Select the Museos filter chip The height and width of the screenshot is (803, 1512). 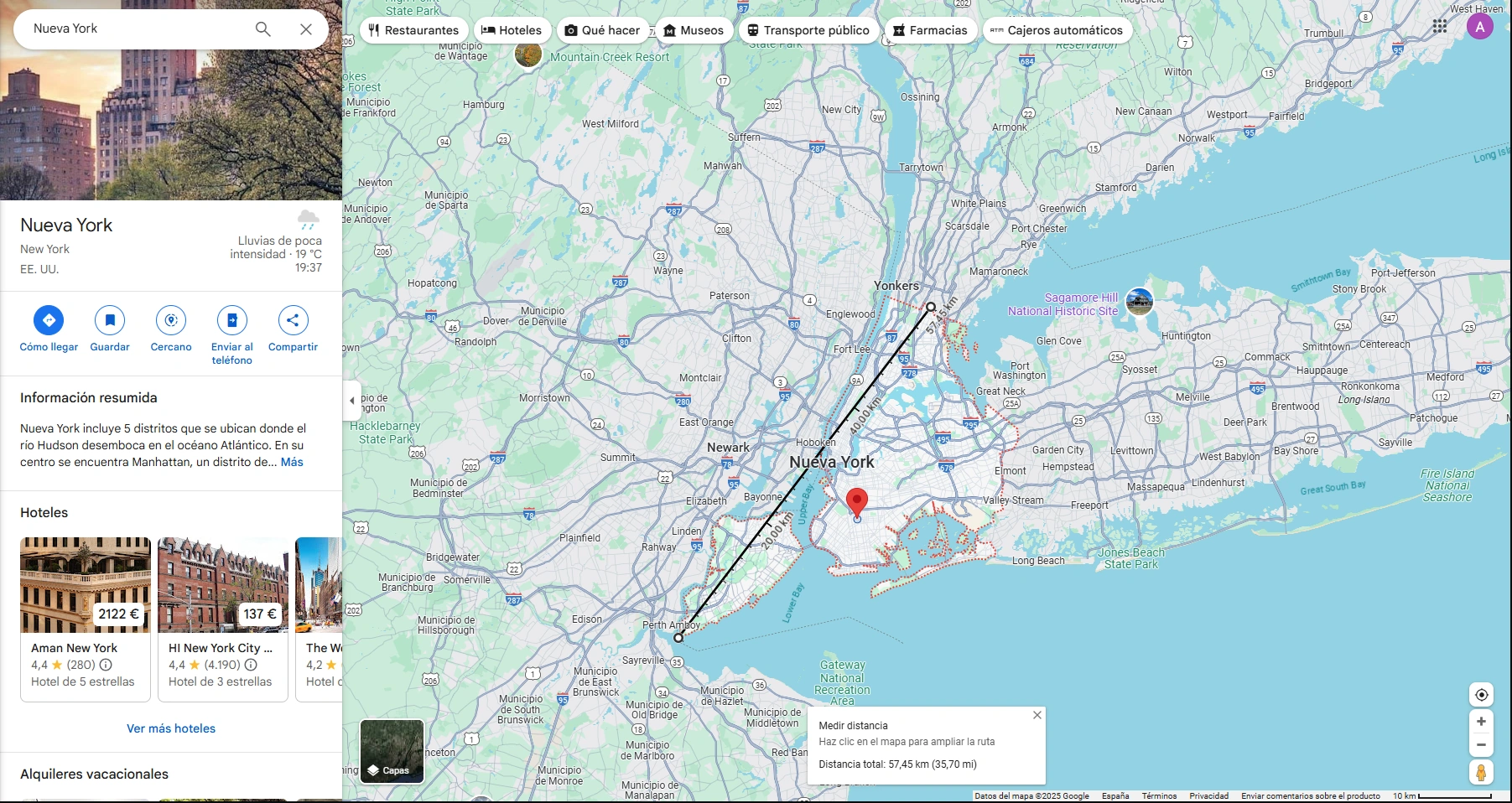tap(694, 30)
